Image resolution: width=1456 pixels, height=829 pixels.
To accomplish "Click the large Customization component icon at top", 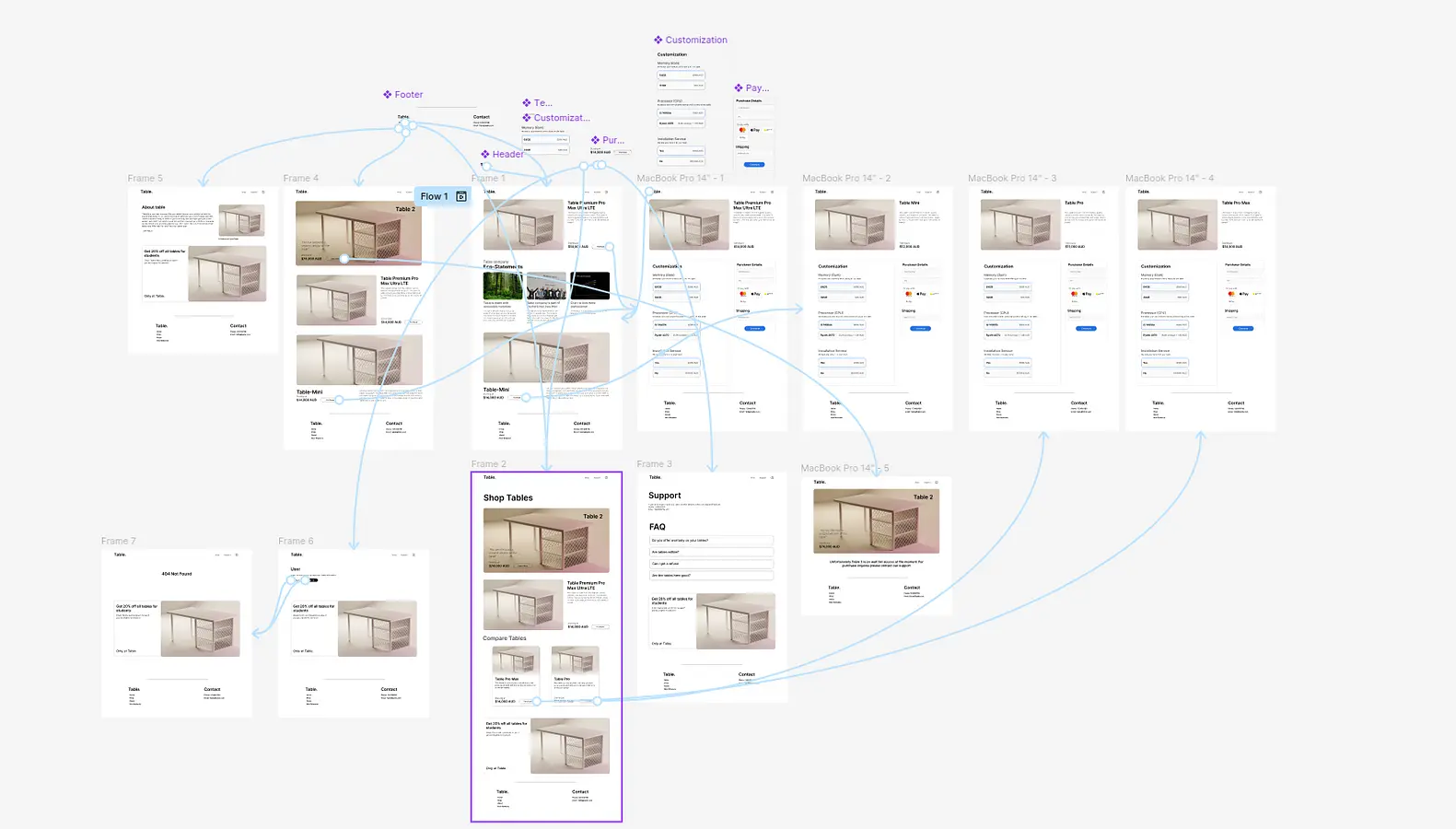I will pyautogui.click(x=658, y=41).
